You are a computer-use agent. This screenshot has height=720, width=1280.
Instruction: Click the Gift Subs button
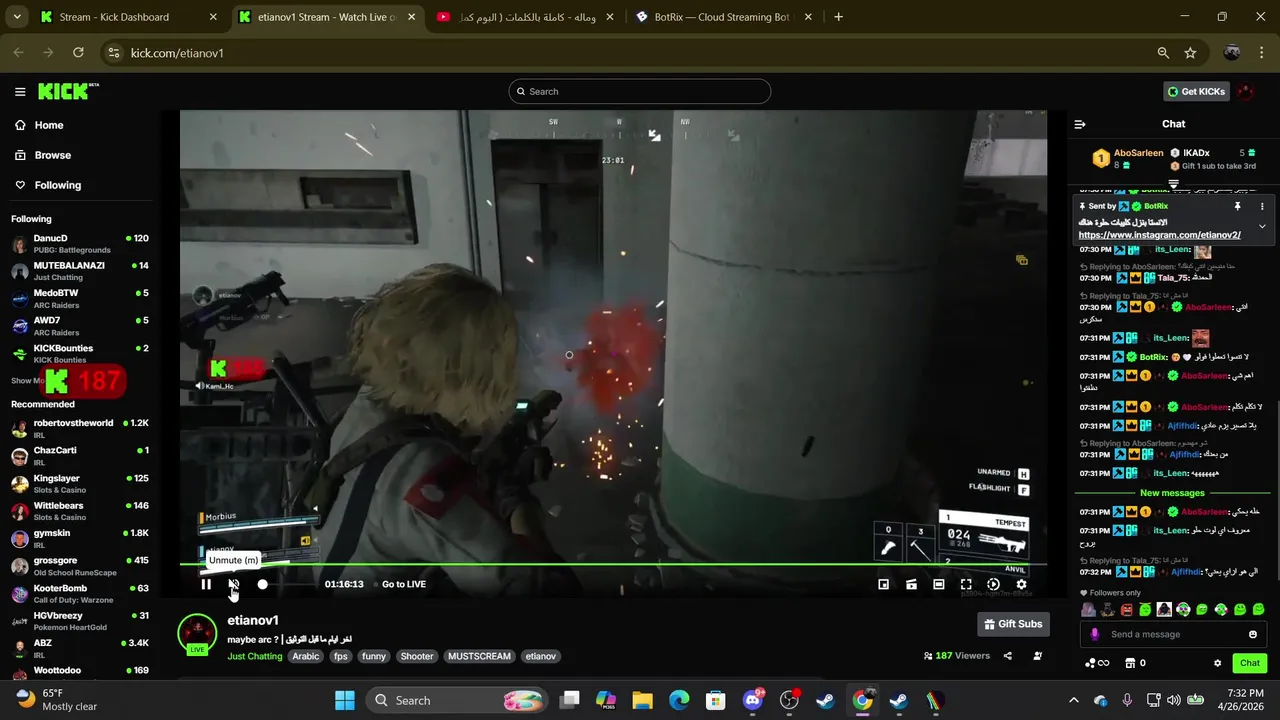pyautogui.click(x=1013, y=624)
